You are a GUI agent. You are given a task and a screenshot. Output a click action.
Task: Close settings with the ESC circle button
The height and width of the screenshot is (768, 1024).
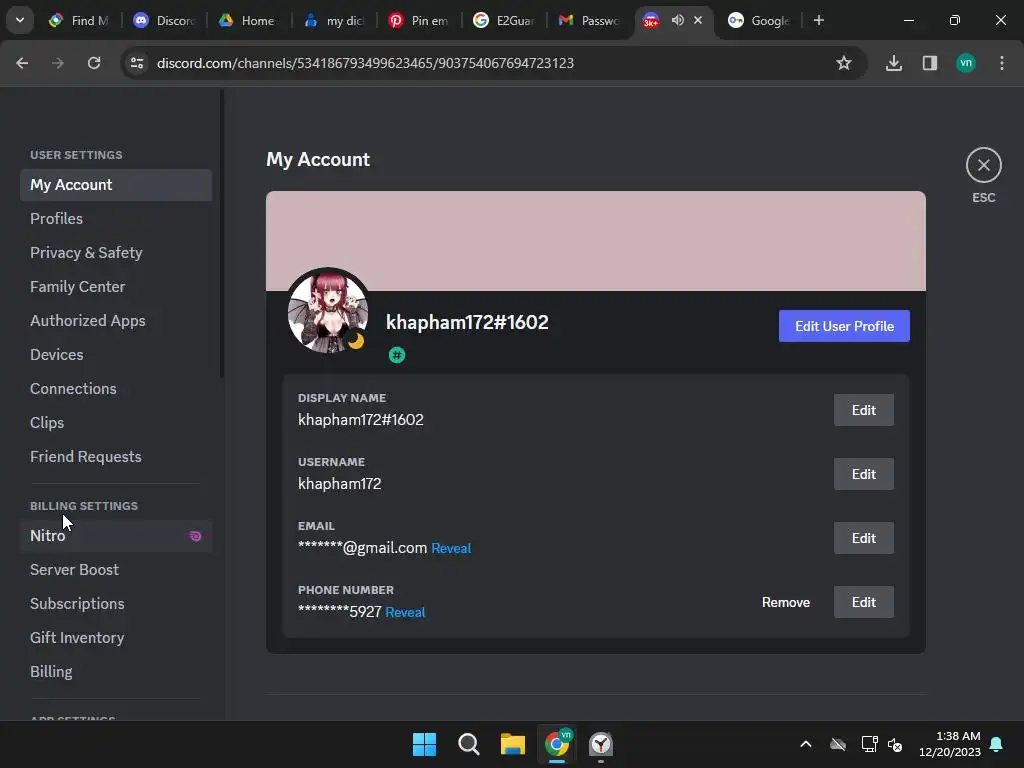[x=984, y=165]
